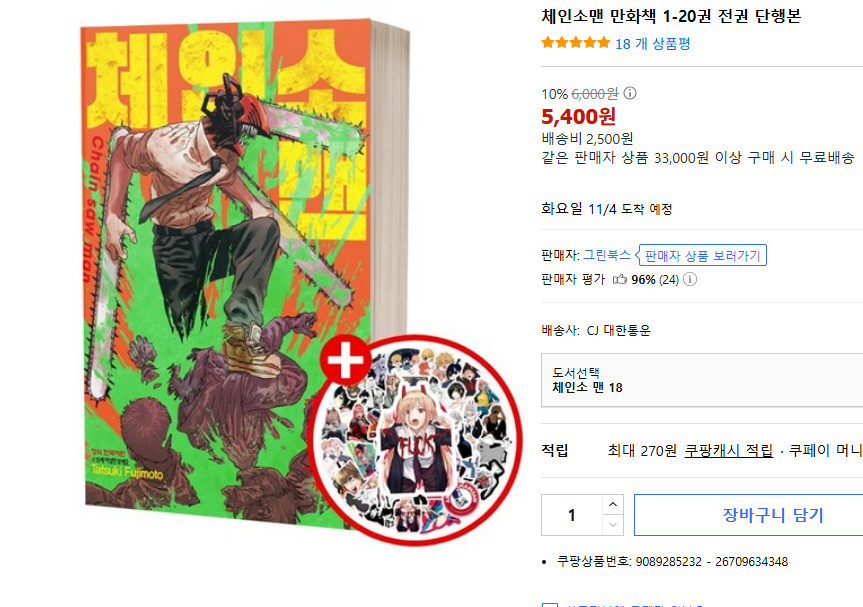Expand the 도서선택 체인소 맨 18 dropdown
This screenshot has height=607, width=863.
pos(702,380)
